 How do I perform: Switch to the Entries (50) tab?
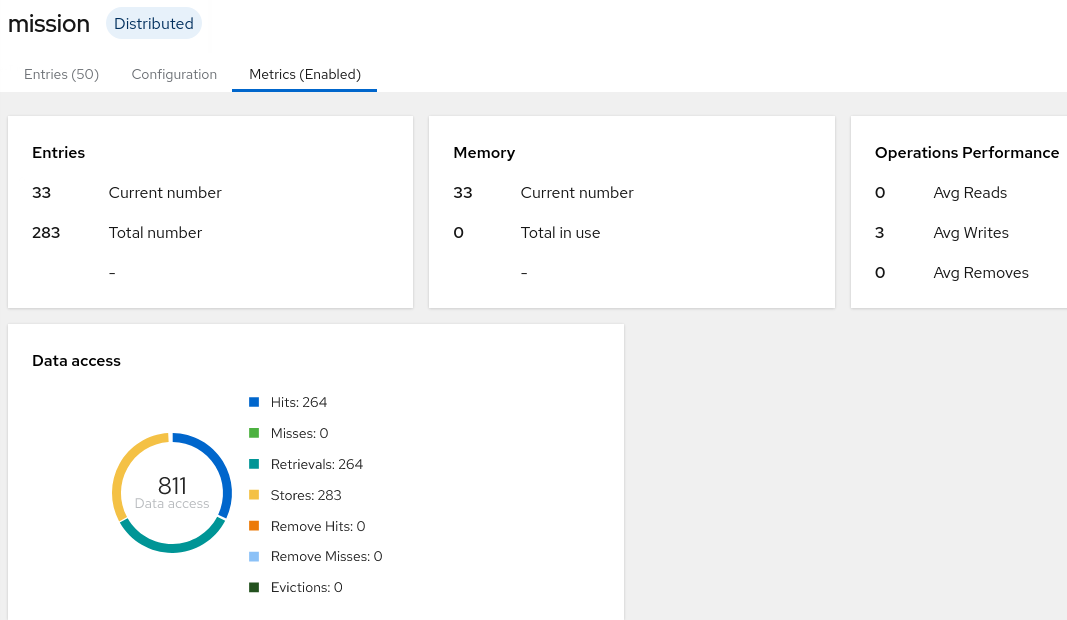click(61, 74)
